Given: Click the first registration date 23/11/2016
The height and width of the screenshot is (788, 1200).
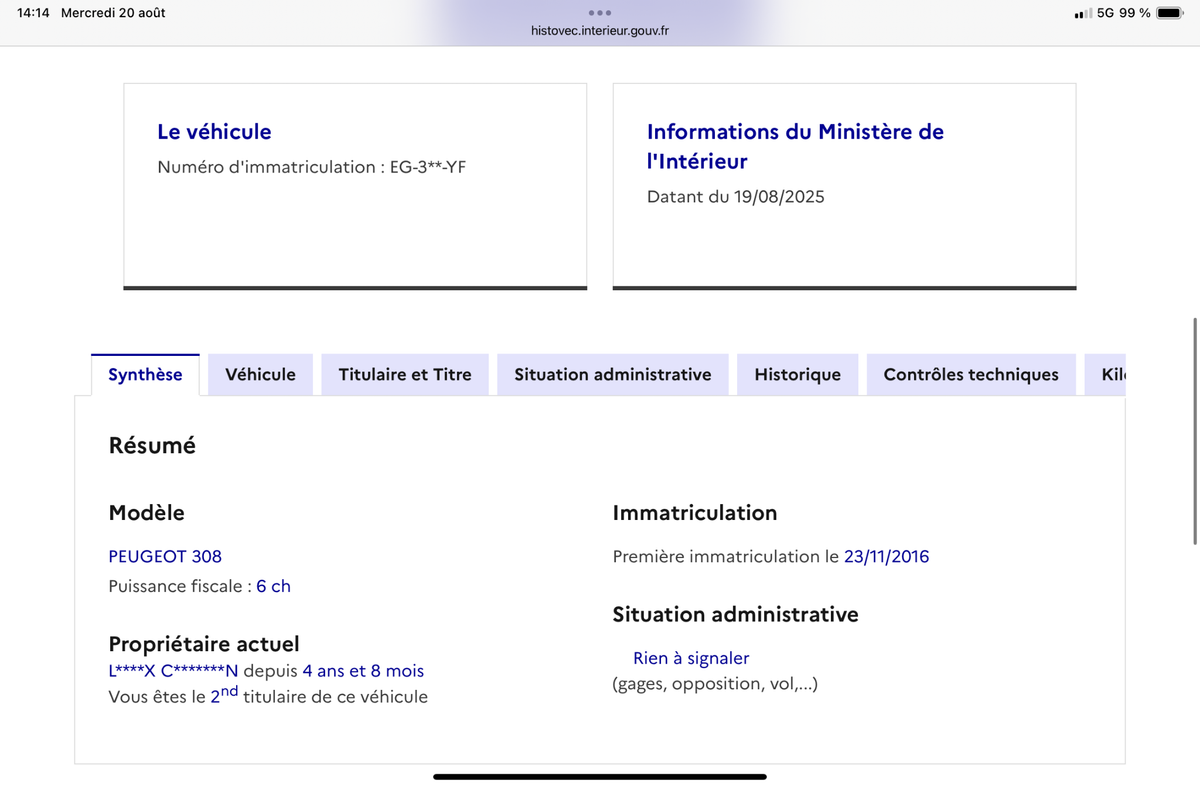Looking at the screenshot, I should point(886,556).
